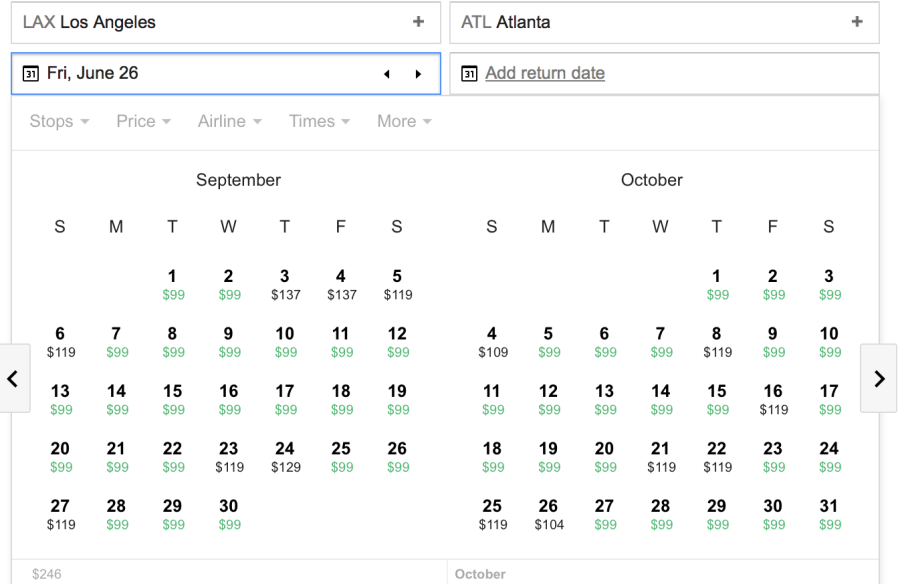
Task: Click the return date calendar icon
Action: [x=469, y=73]
